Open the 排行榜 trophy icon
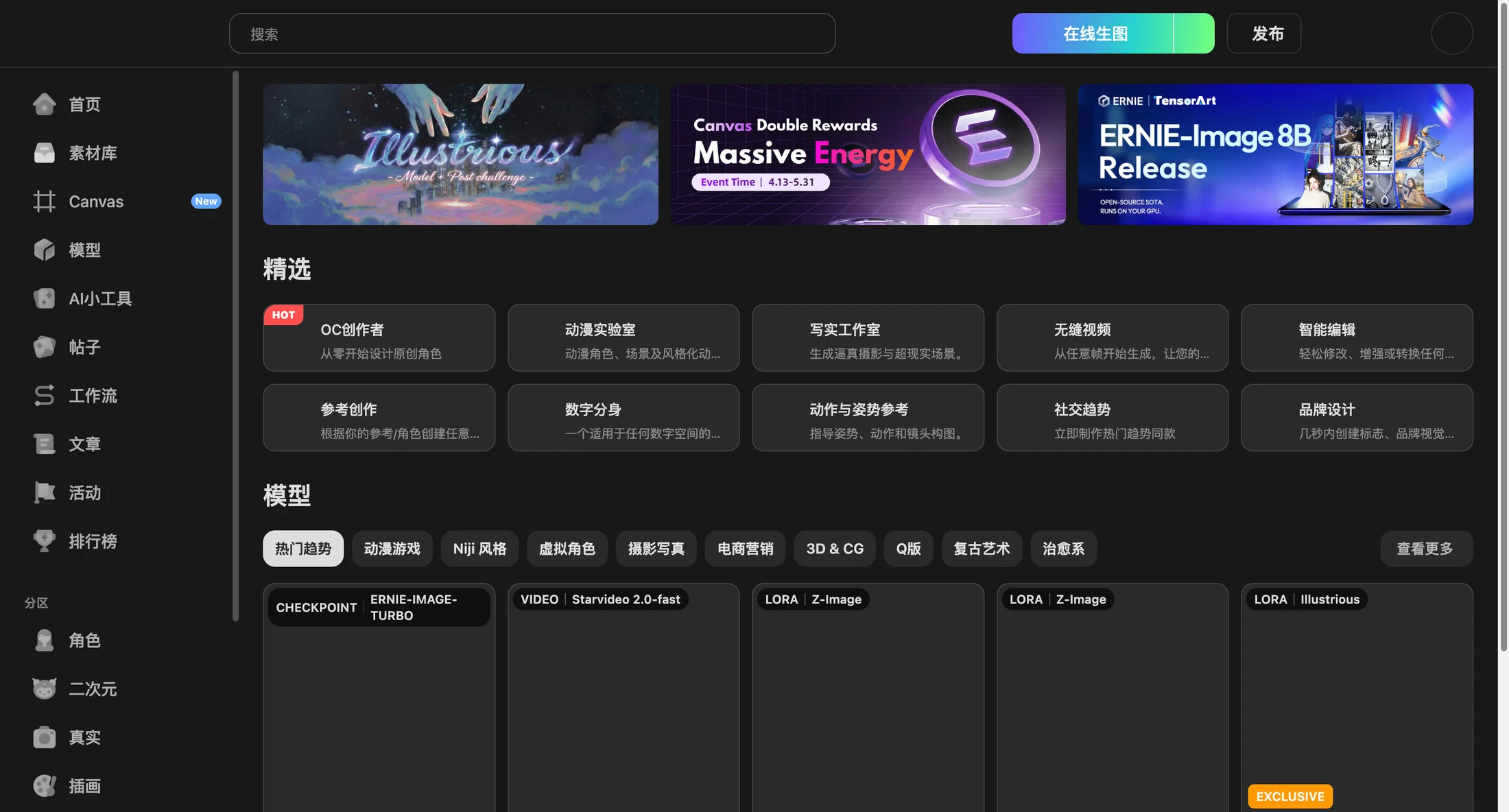The image size is (1509, 812). click(45, 541)
